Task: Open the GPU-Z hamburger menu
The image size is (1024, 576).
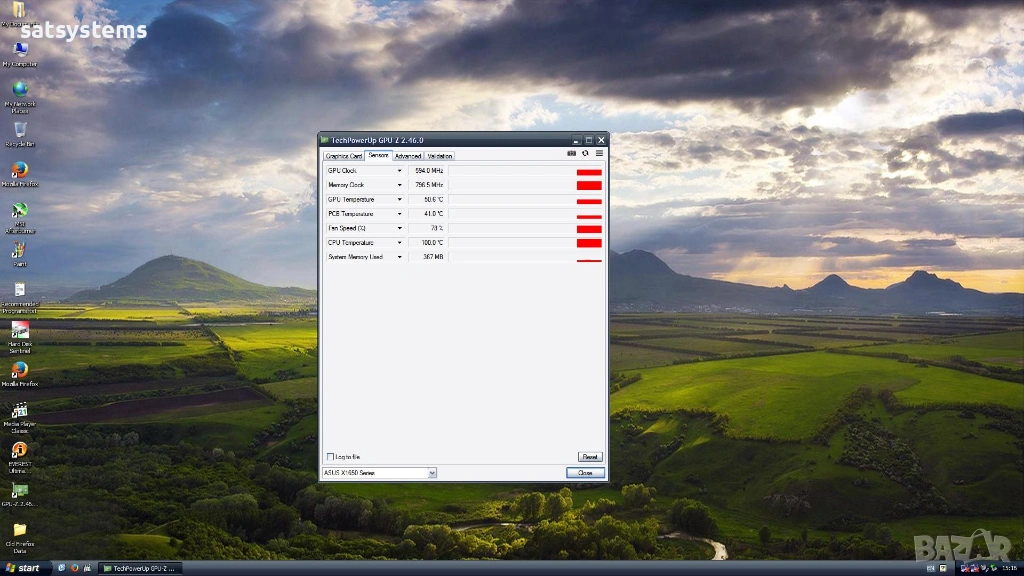Action: pyautogui.click(x=600, y=154)
